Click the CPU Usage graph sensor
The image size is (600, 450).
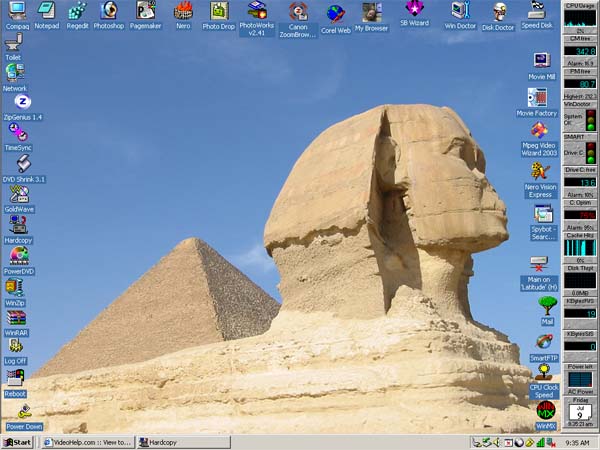point(580,18)
